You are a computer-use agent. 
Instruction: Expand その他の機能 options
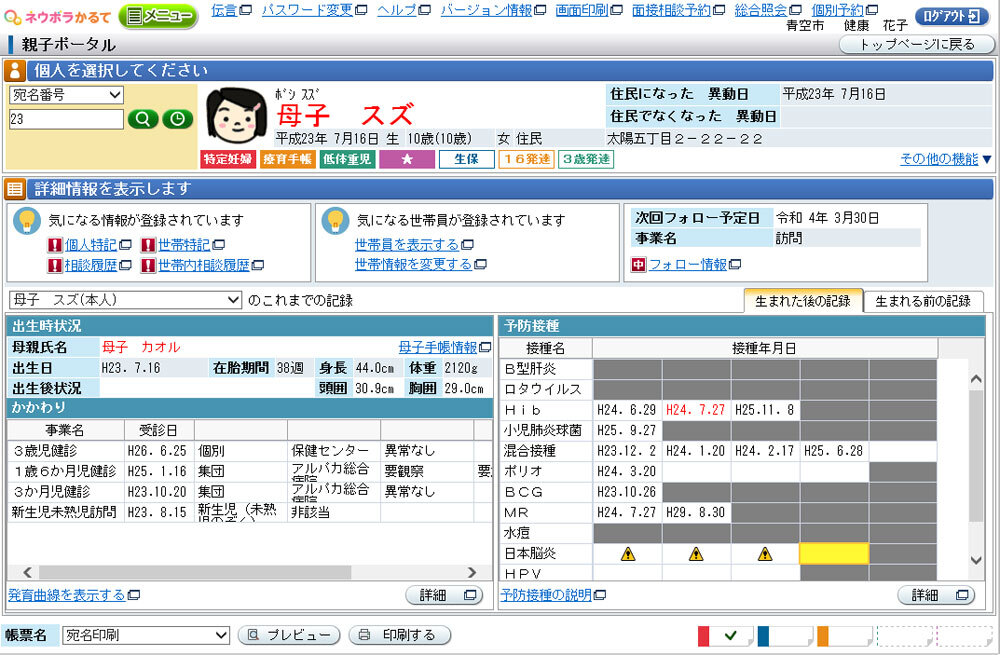945,159
